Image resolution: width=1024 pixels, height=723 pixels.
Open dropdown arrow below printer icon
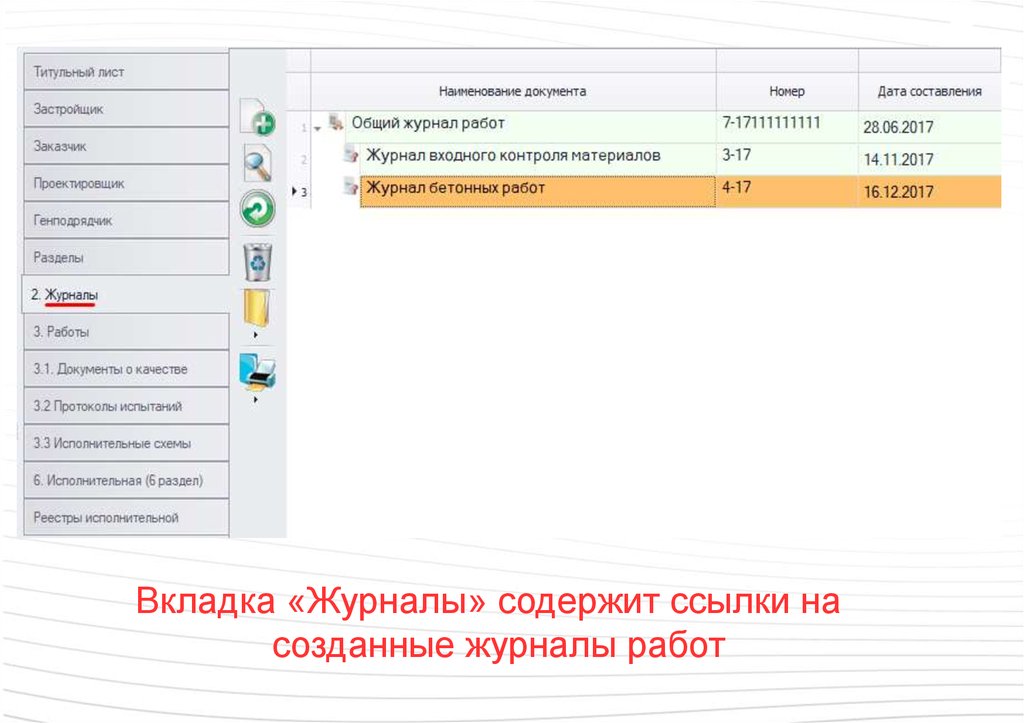click(255, 399)
